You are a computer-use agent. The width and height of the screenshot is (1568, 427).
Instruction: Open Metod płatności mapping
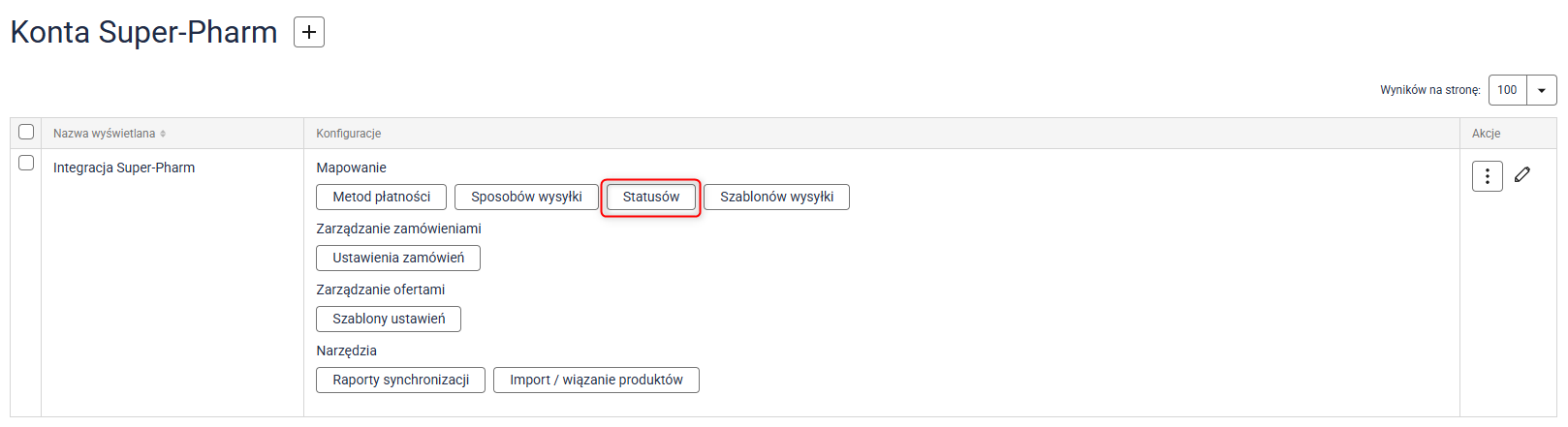click(x=381, y=197)
